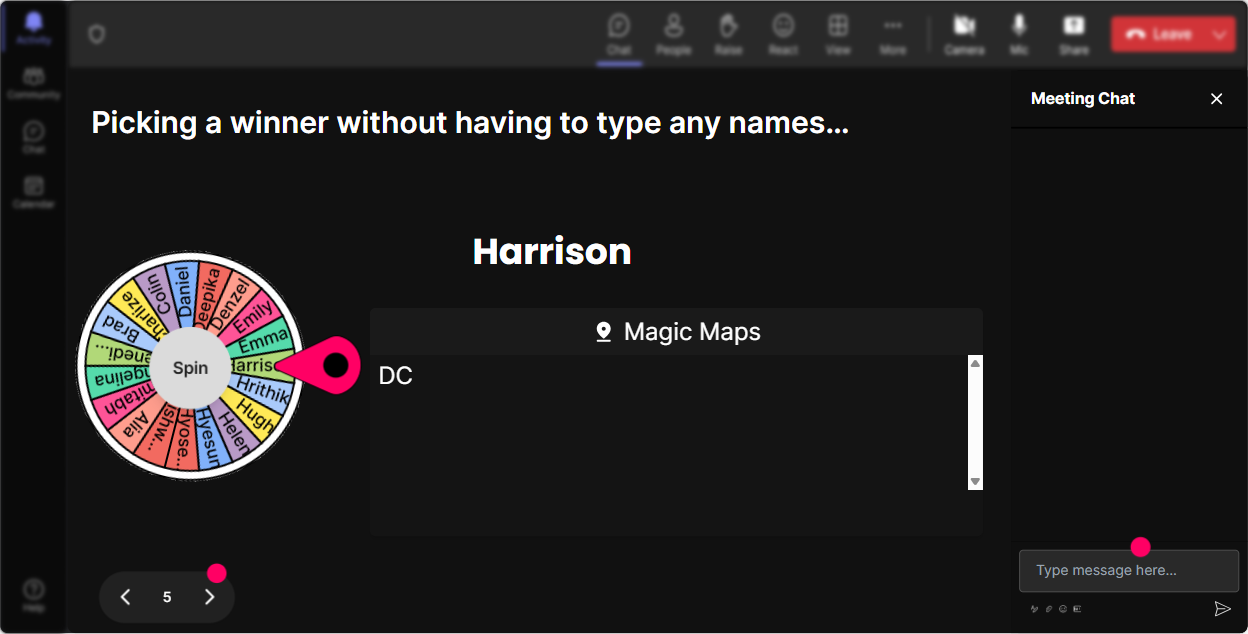1248x634 pixels.
Task: Open Help at the sidebar bottom
Action: pyautogui.click(x=33, y=595)
